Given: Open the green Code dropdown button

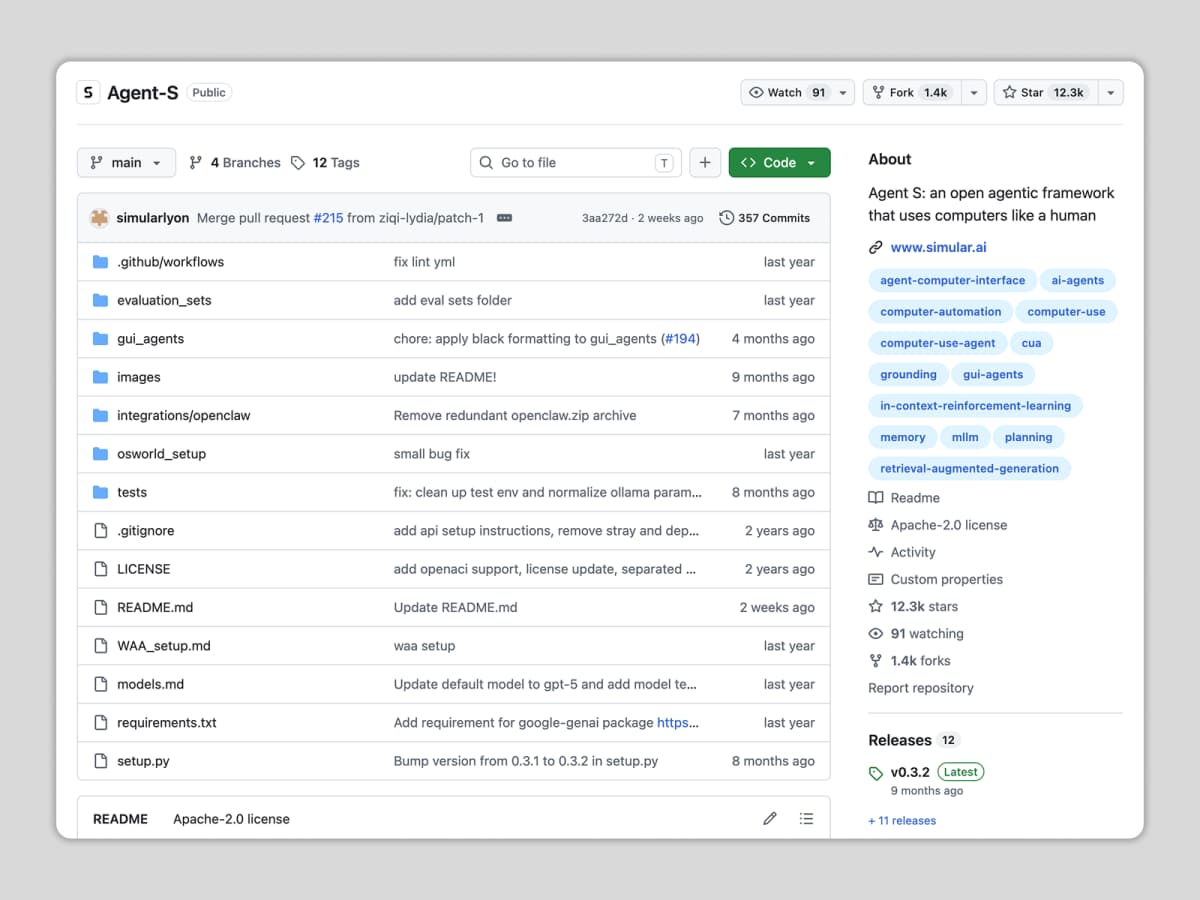Looking at the screenshot, I should pyautogui.click(x=780, y=163).
